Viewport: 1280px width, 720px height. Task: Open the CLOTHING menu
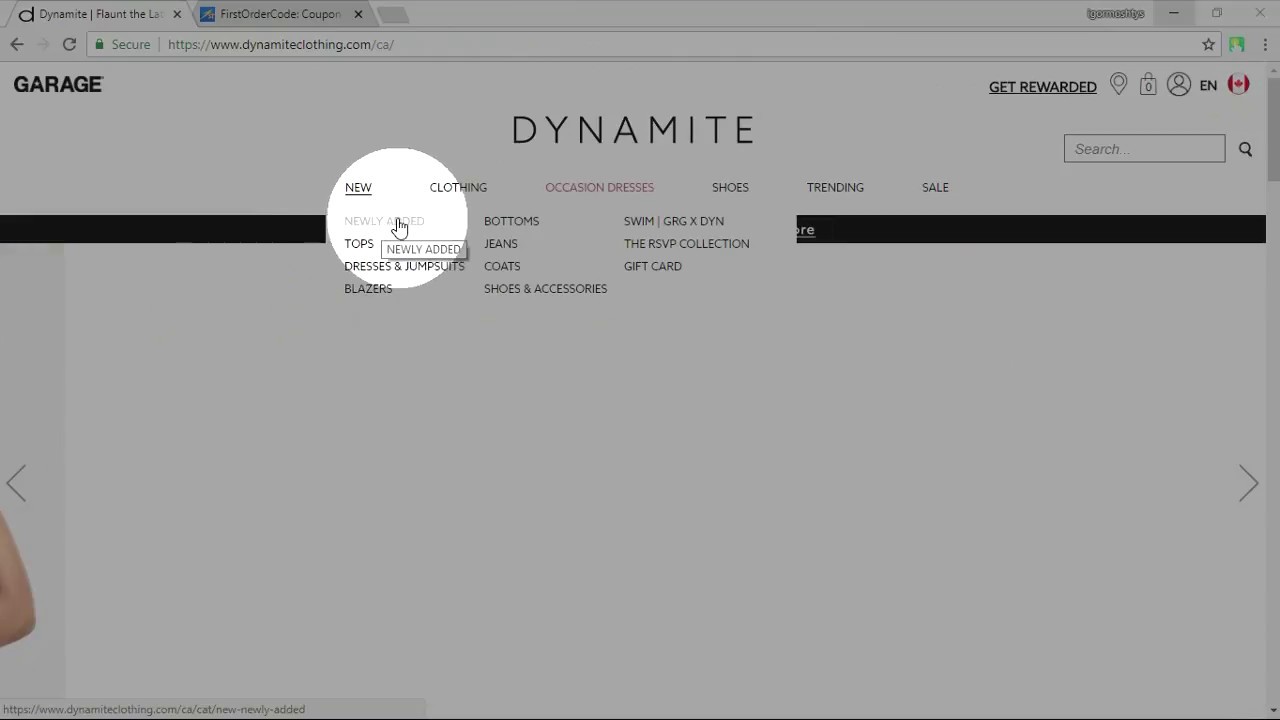458,187
